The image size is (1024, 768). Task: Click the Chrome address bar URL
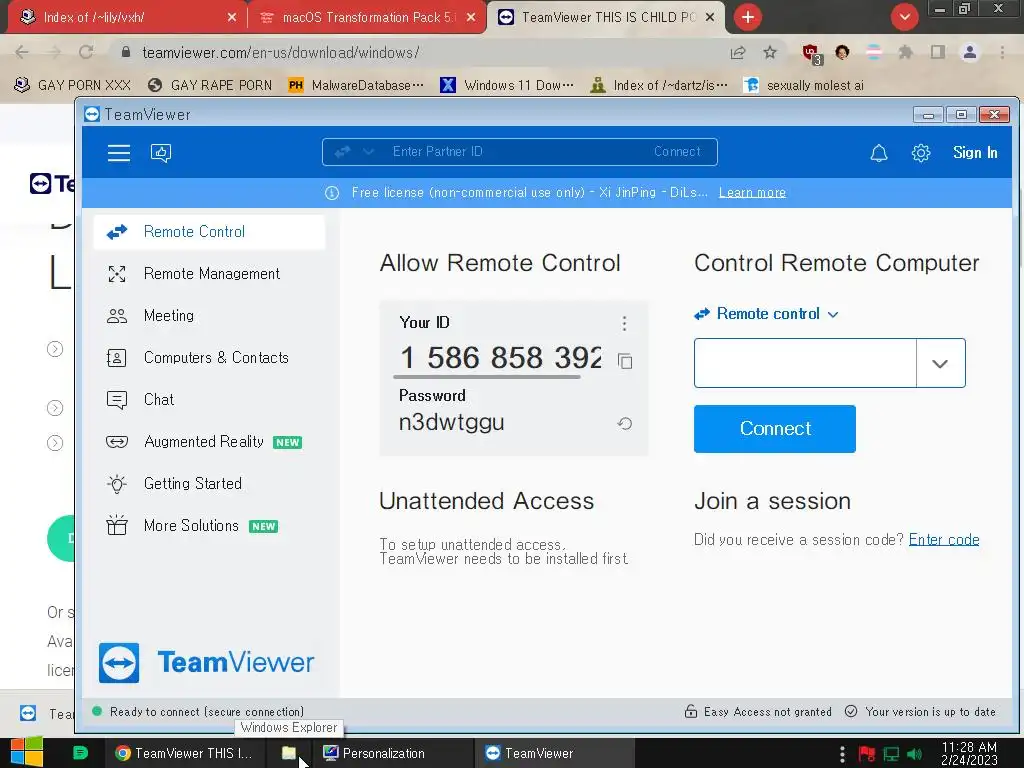281,52
